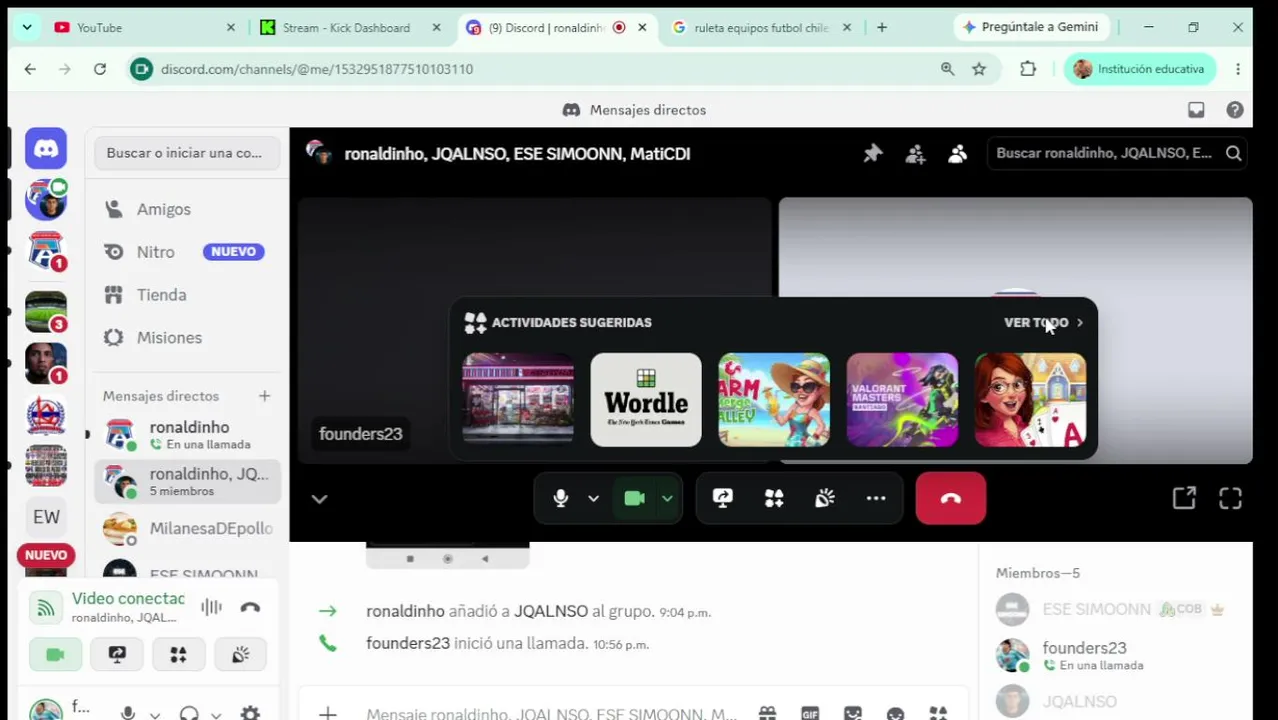The width and height of the screenshot is (1278, 720).
Task: Open output device dropdown in user panel
Action: (215, 714)
